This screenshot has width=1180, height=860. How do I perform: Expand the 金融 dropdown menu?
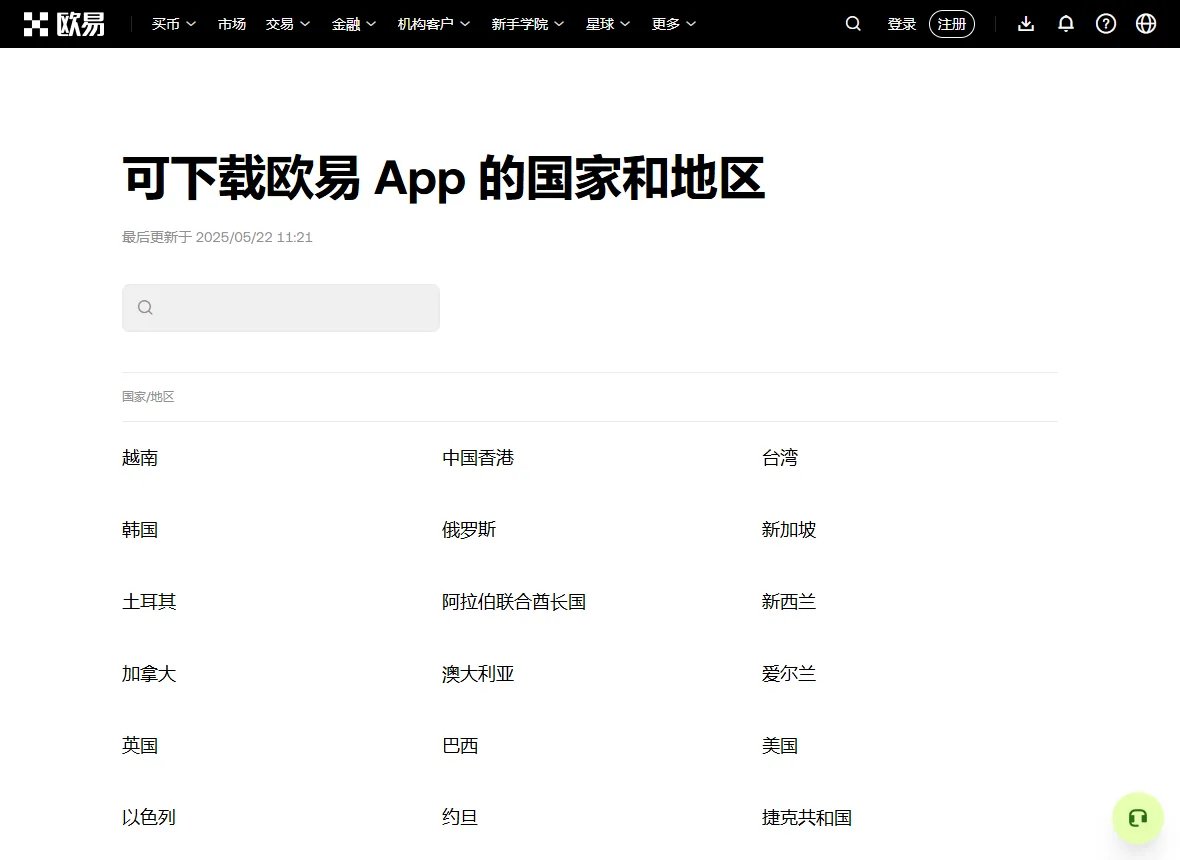pyautogui.click(x=354, y=24)
